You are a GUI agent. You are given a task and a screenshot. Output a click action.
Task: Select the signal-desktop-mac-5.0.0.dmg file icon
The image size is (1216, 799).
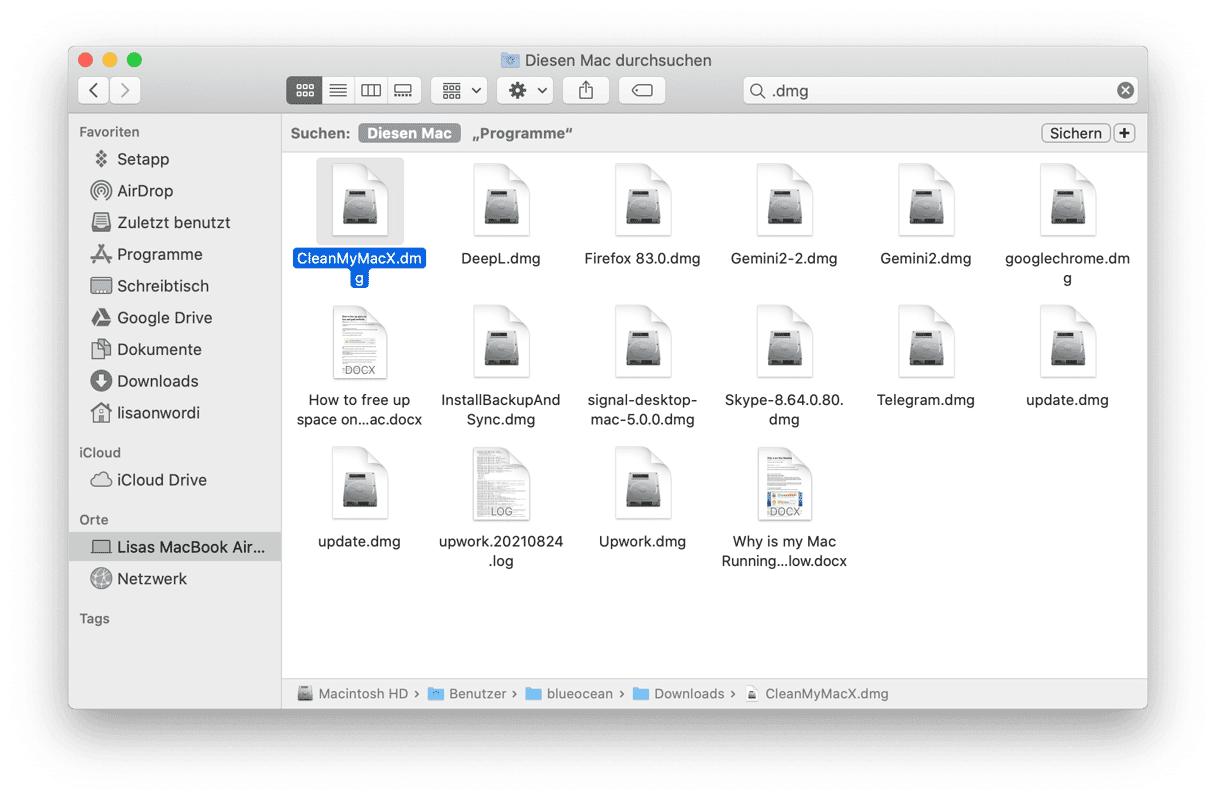tap(643, 343)
